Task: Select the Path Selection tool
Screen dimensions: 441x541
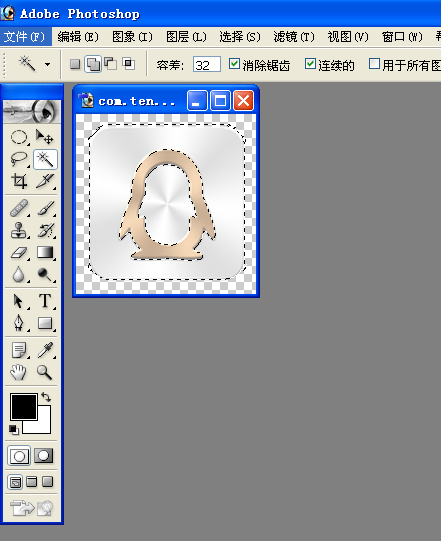Action: pos(19,301)
